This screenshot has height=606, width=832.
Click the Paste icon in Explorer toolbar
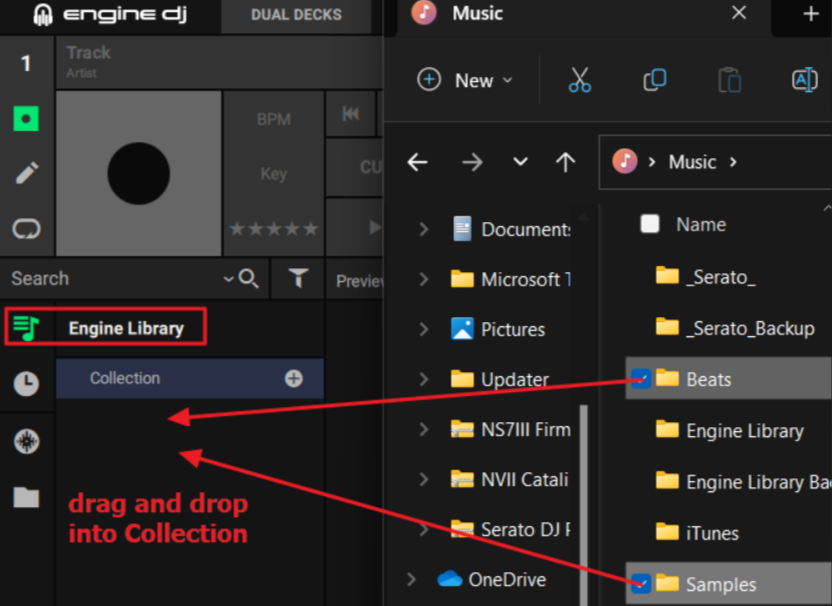[x=730, y=80]
